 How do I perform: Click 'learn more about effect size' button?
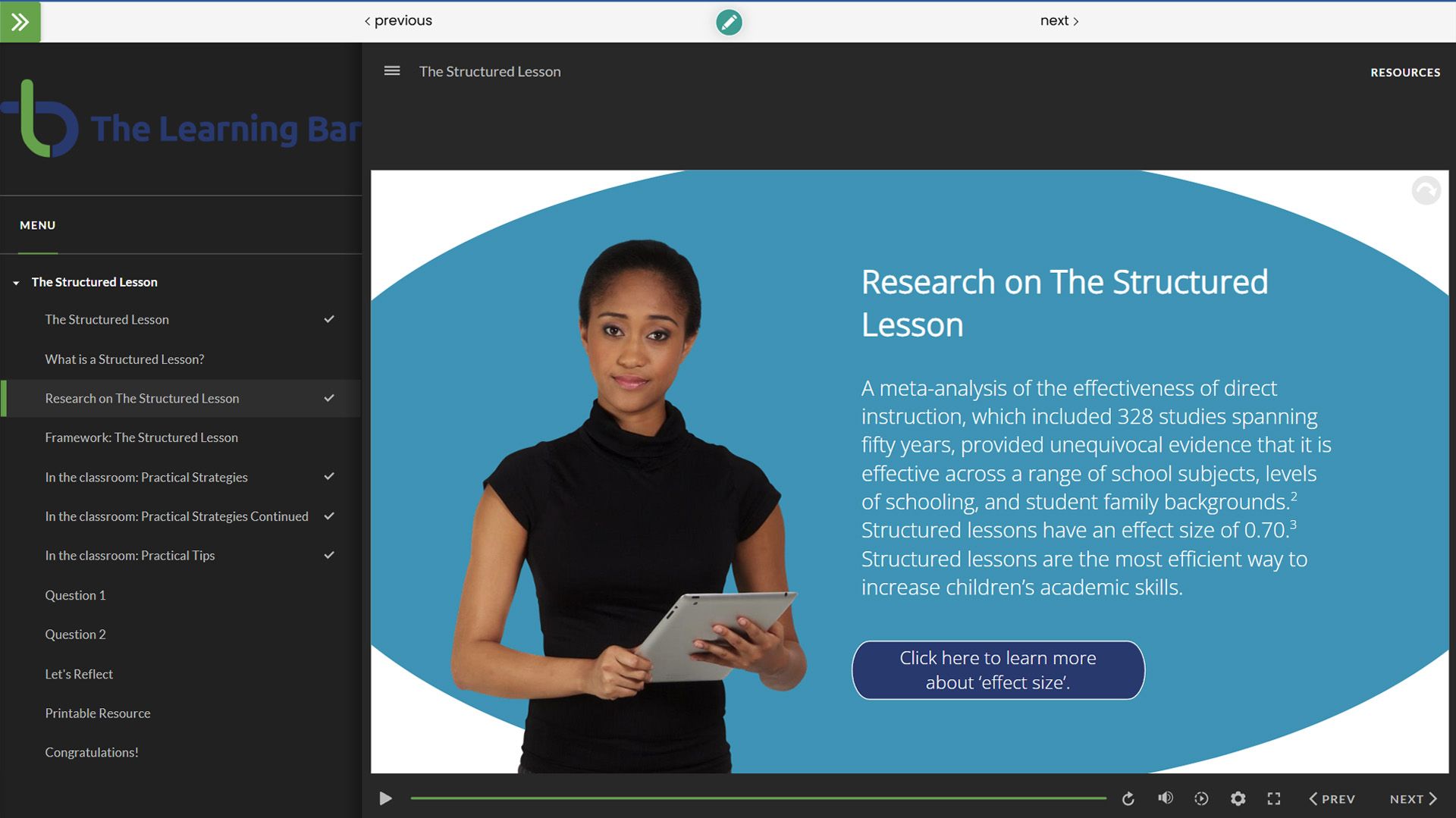pos(998,670)
